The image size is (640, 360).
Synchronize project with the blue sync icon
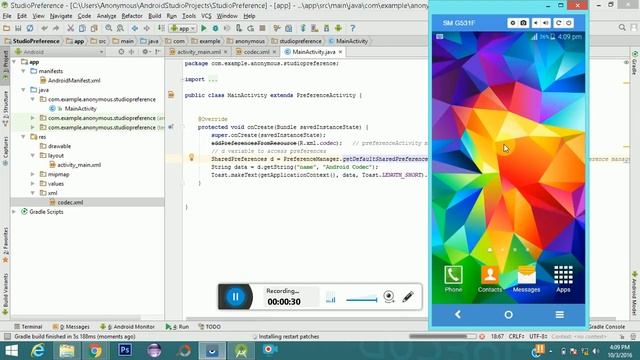click(x=30, y=28)
